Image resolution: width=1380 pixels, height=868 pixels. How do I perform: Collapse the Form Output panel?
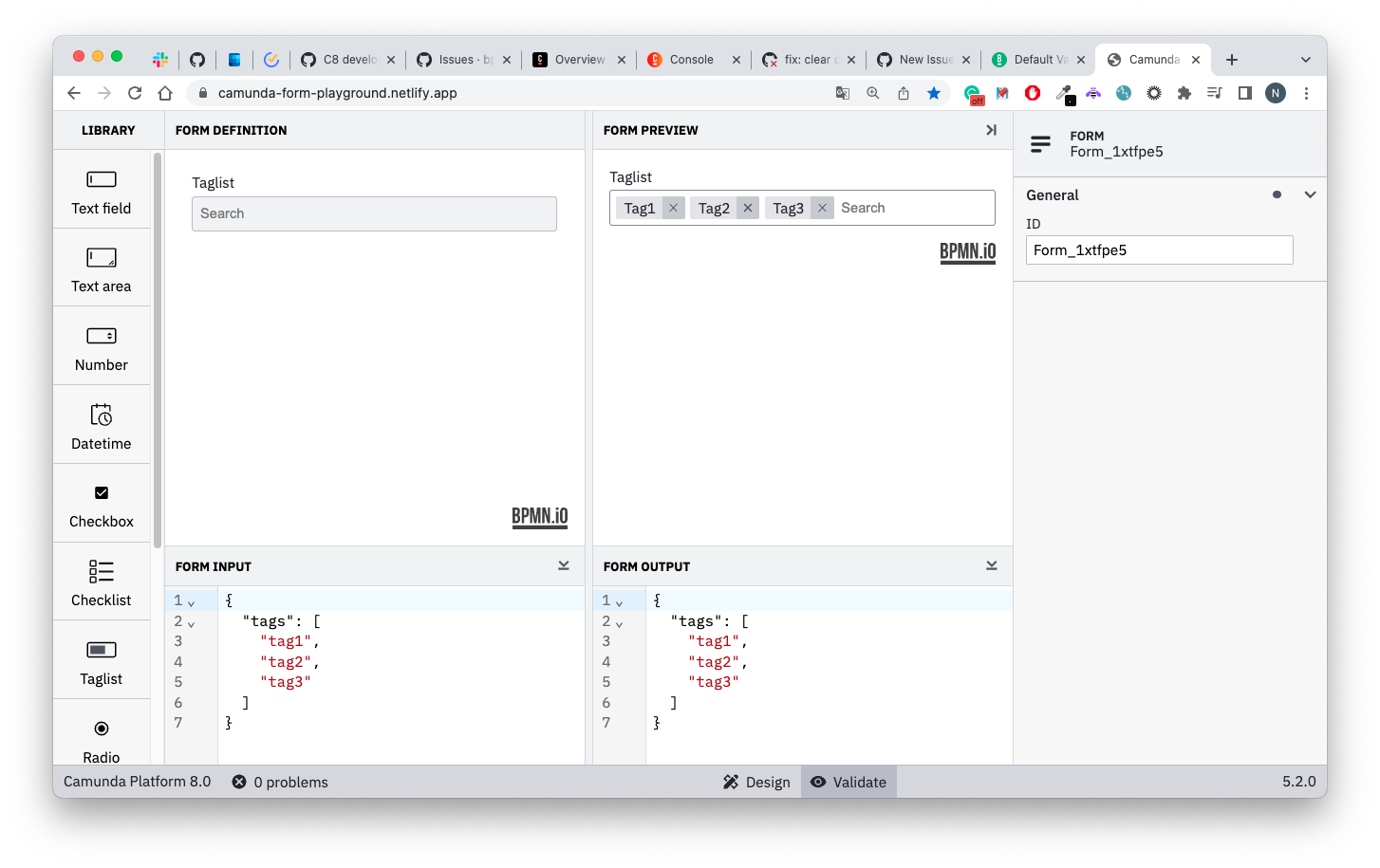point(992,565)
